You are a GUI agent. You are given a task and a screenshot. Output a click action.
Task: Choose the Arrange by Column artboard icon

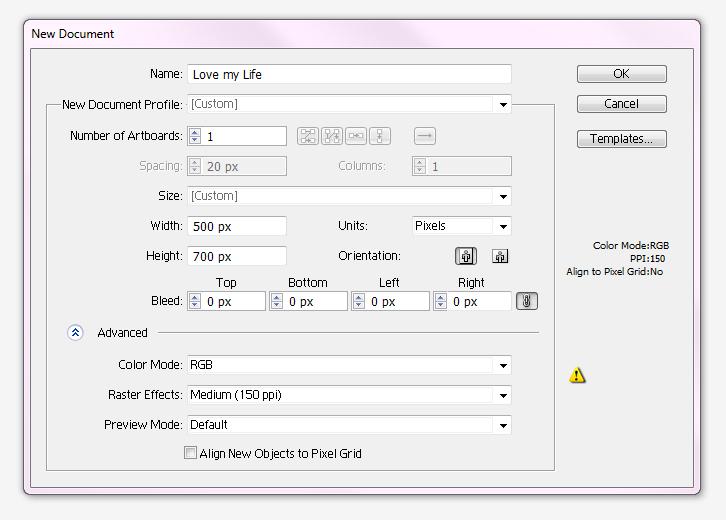pos(380,136)
